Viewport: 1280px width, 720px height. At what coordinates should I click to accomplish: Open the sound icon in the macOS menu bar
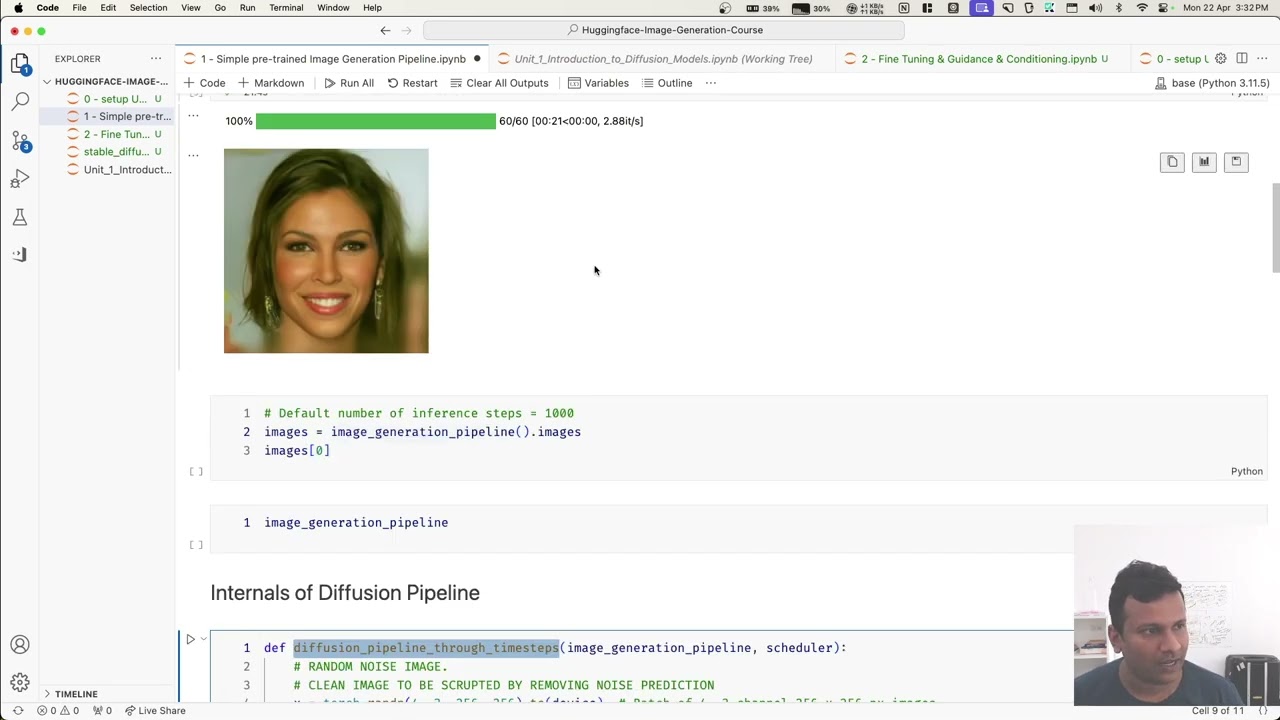click(1095, 8)
